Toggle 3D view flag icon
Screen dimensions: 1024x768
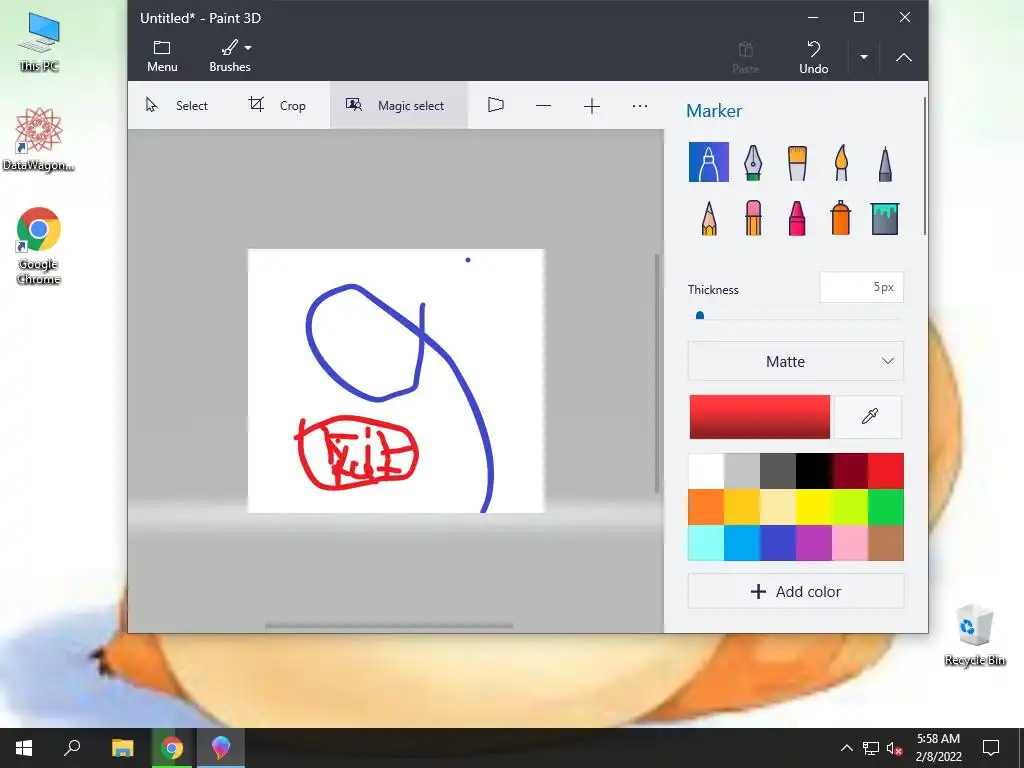click(x=496, y=105)
